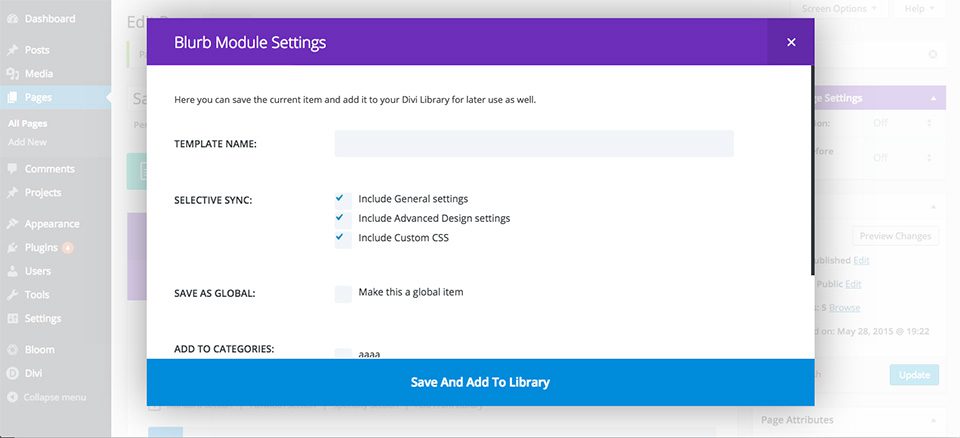960x438 pixels.
Task: Open All Pages submenu link
Action: (28, 124)
